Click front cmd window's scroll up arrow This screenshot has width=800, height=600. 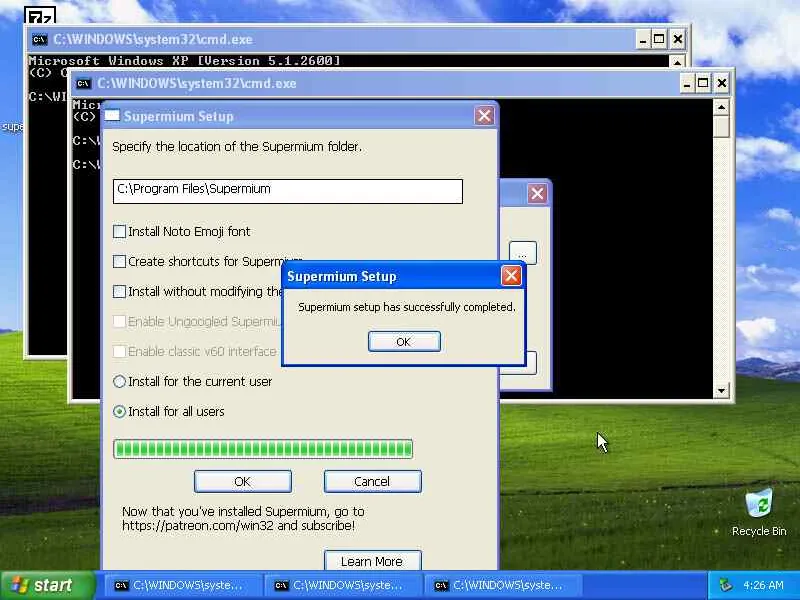tap(721, 107)
